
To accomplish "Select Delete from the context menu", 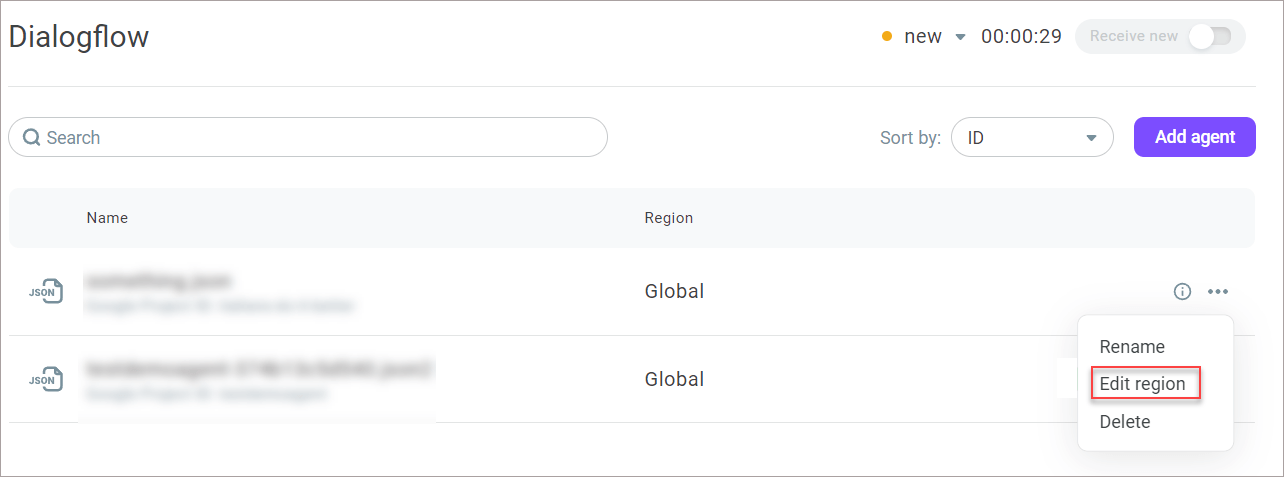I will (1125, 422).
